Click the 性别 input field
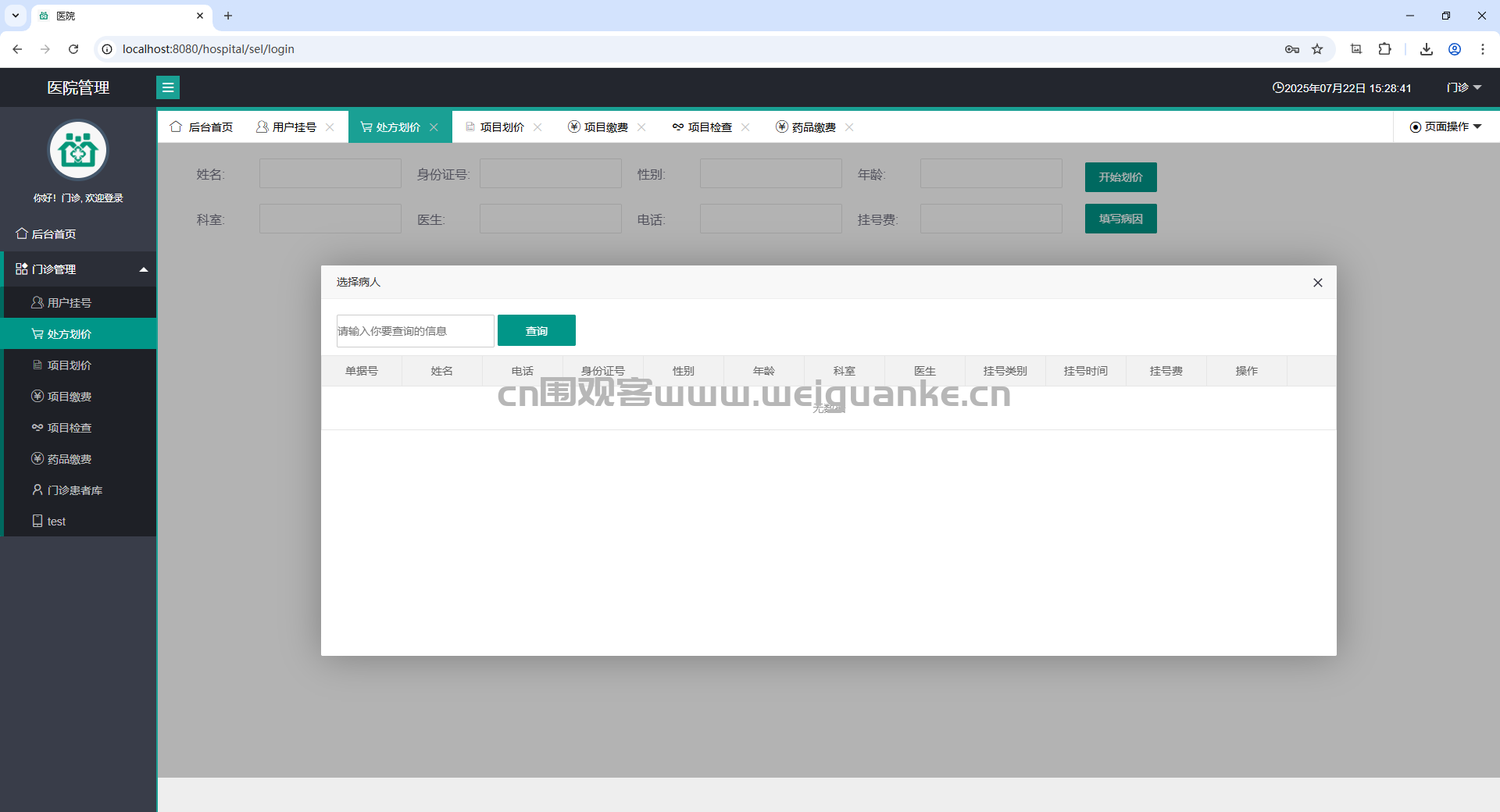 click(770, 173)
